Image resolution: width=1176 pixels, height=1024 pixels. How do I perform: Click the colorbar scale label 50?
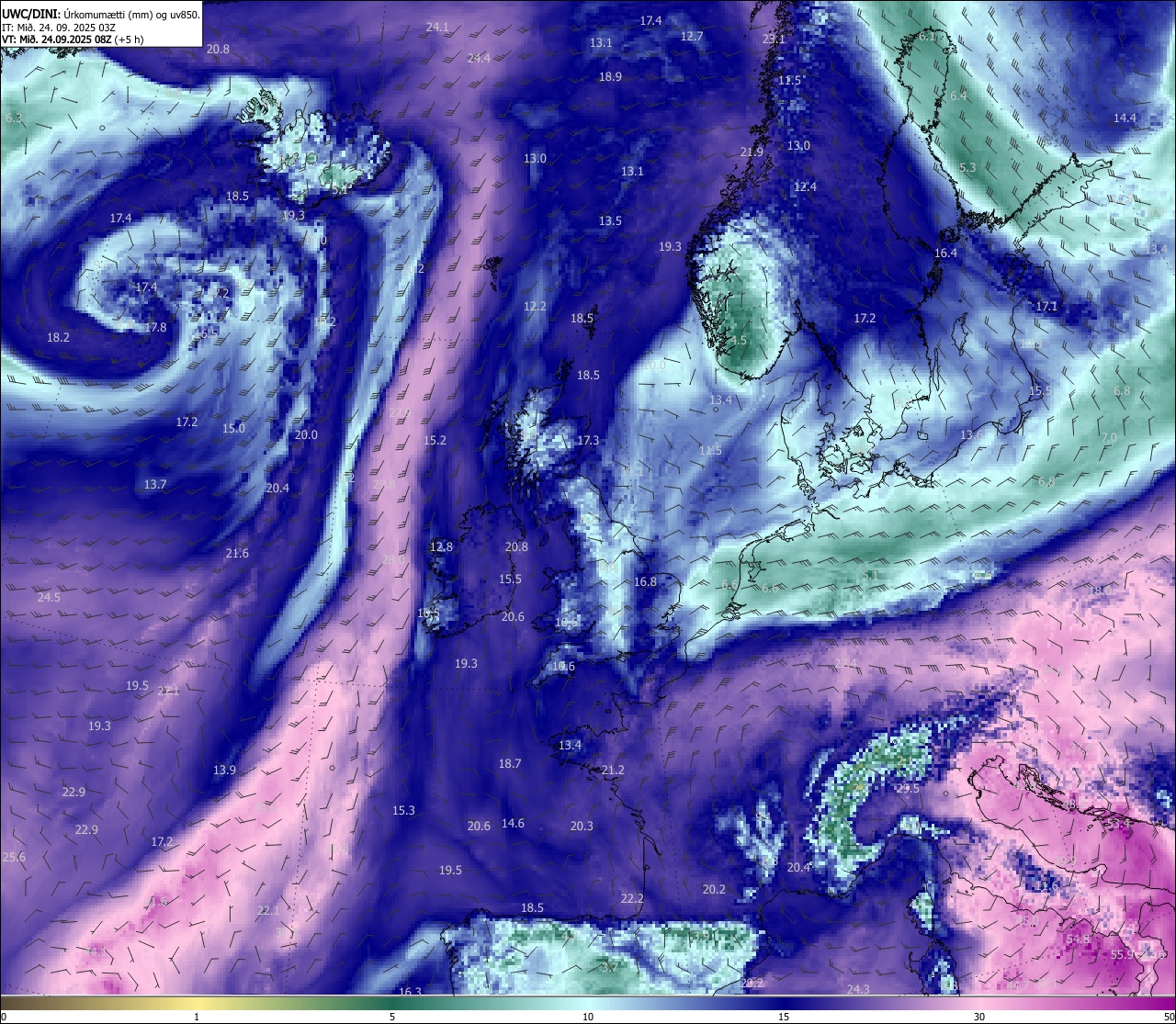tap(1169, 1017)
